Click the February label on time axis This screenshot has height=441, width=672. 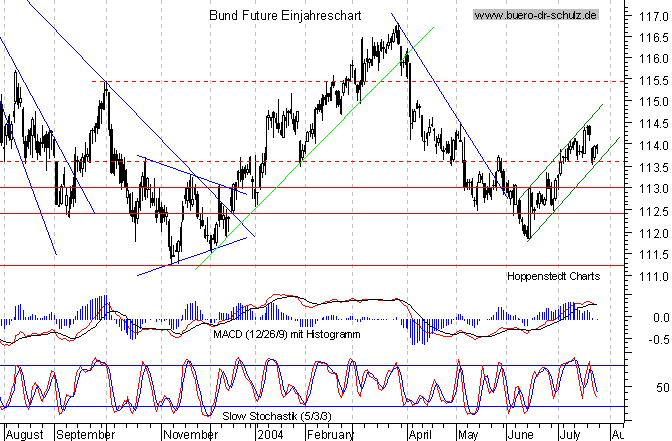330,435
